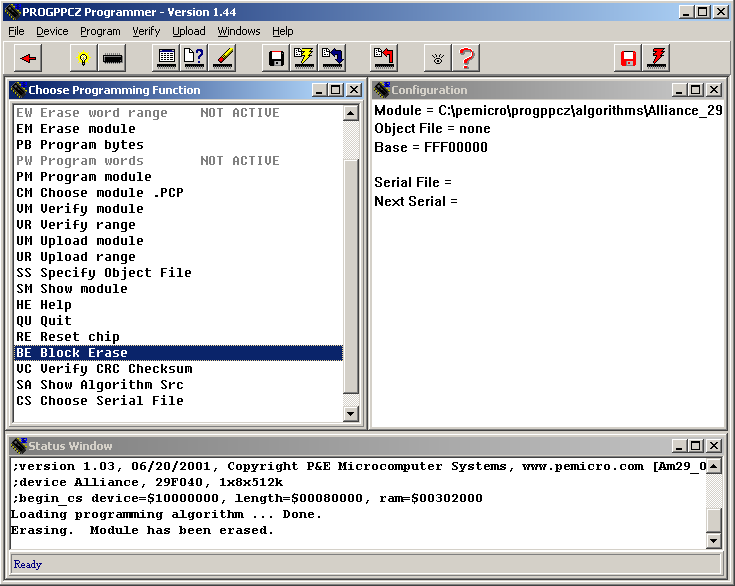This screenshot has width=735, height=586.
Task: Click 'Next Serial =' configuration line
Action: pyautogui.click(x=416, y=201)
